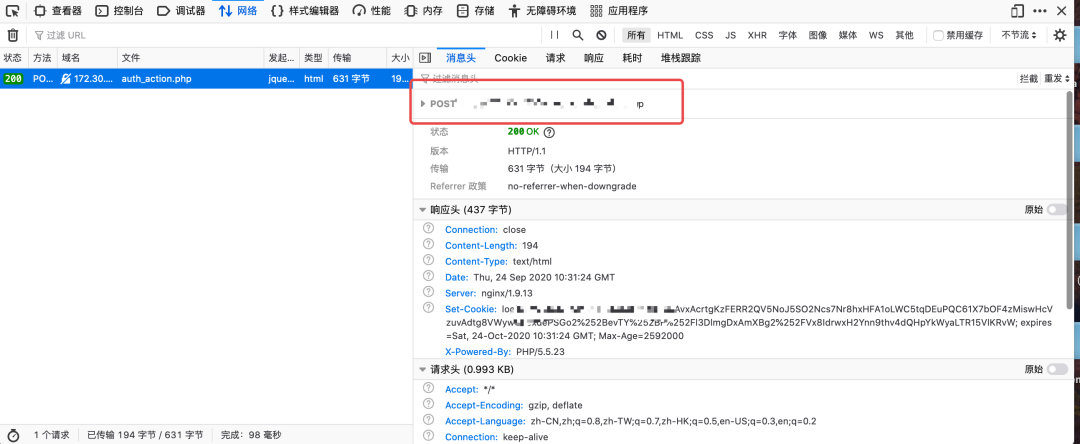Open the 内存 panel tab
The image size is (1080, 444).
click(x=423, y=11)
